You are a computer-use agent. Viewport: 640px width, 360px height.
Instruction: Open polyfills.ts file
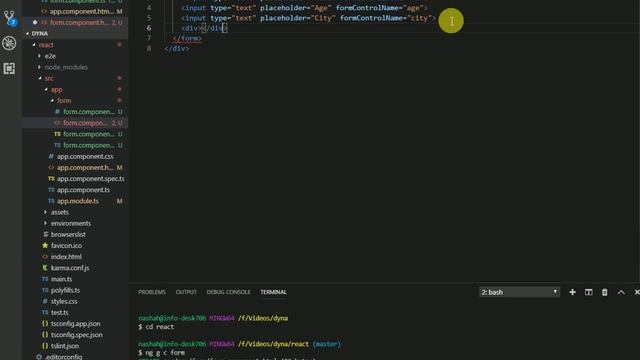65,290
